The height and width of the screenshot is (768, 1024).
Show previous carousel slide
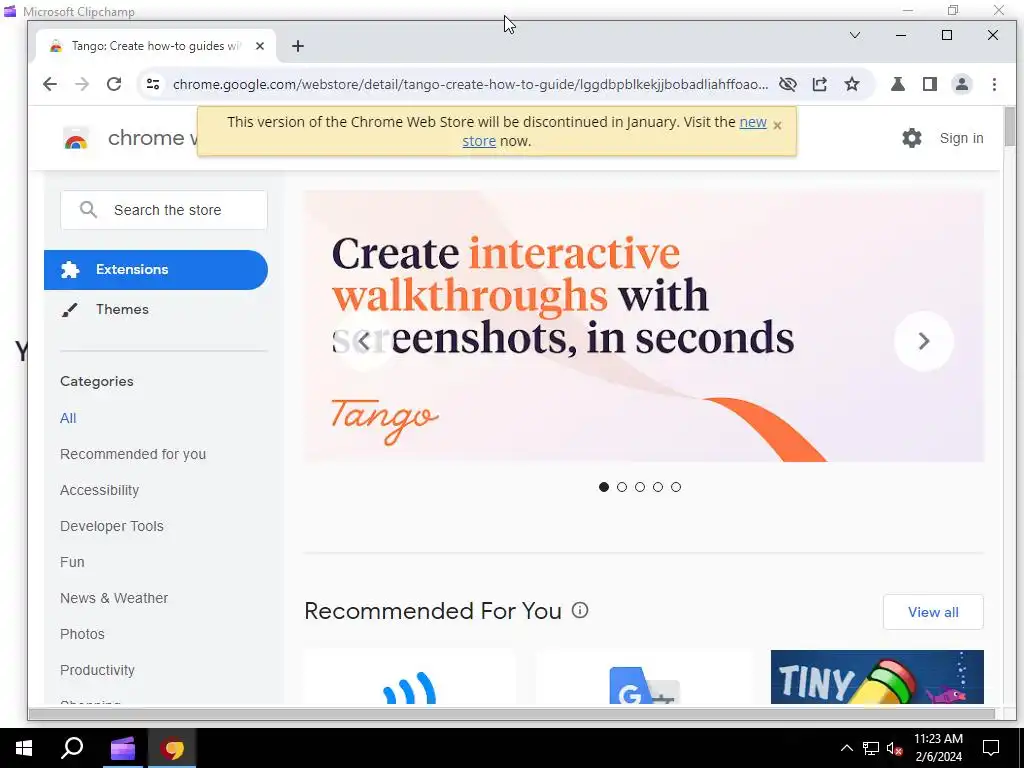pos(364,340)
